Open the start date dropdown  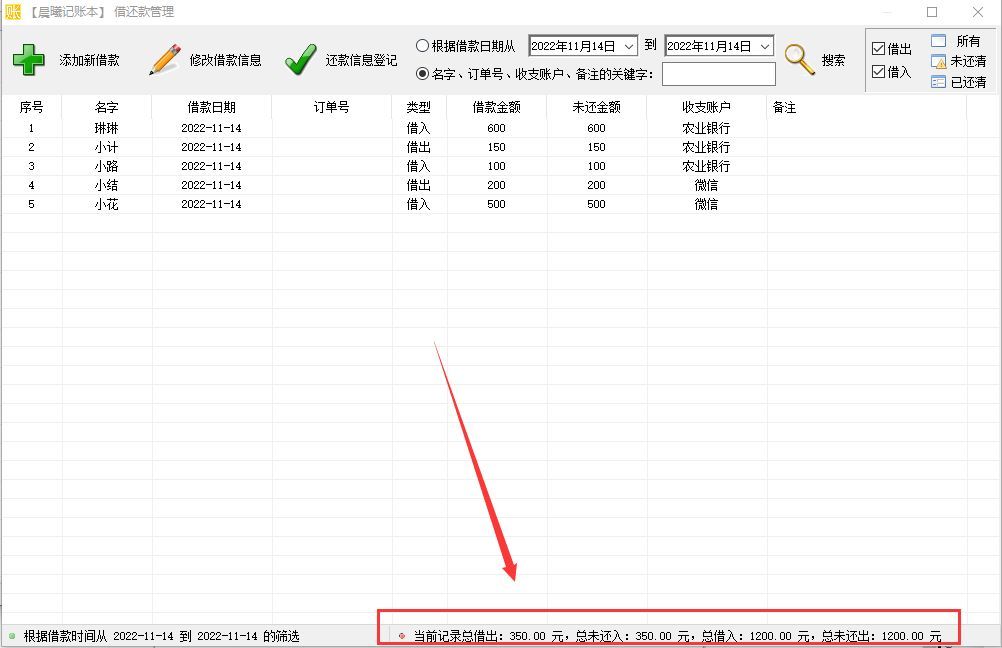point(628,46)
